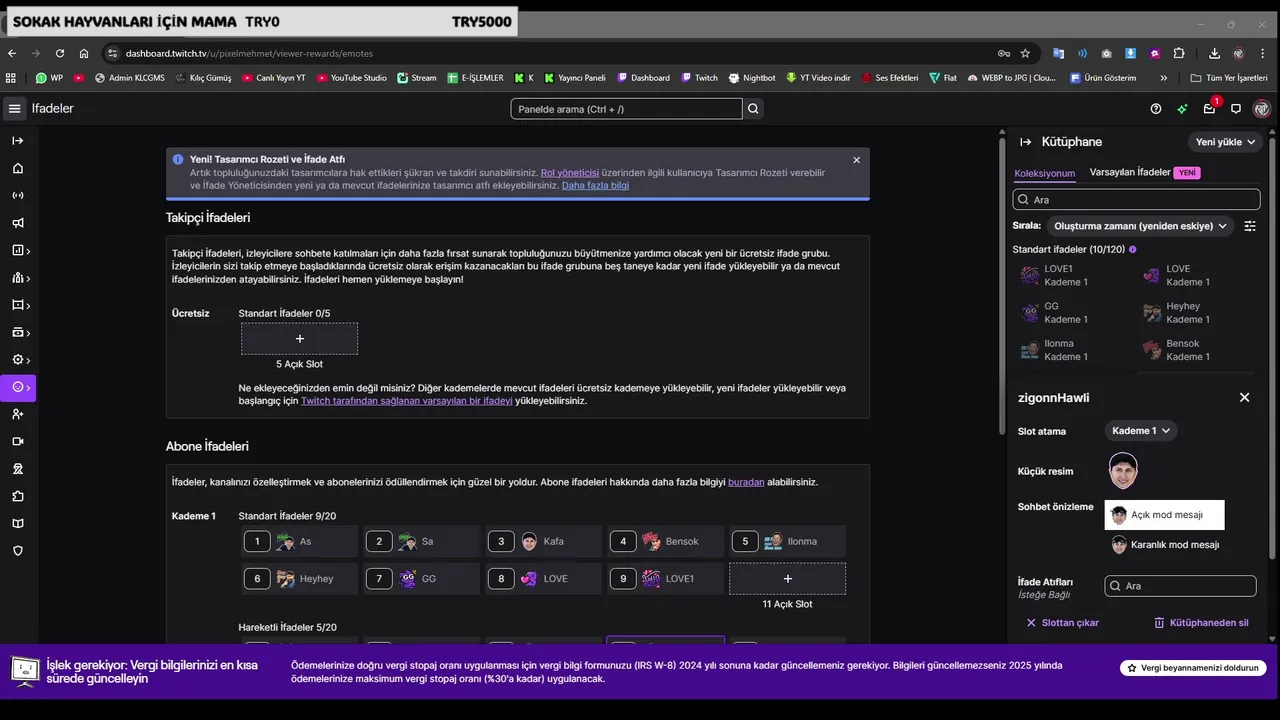Click the add-person icon in the sidebar
1280x720 pixels.
point(18,414)
